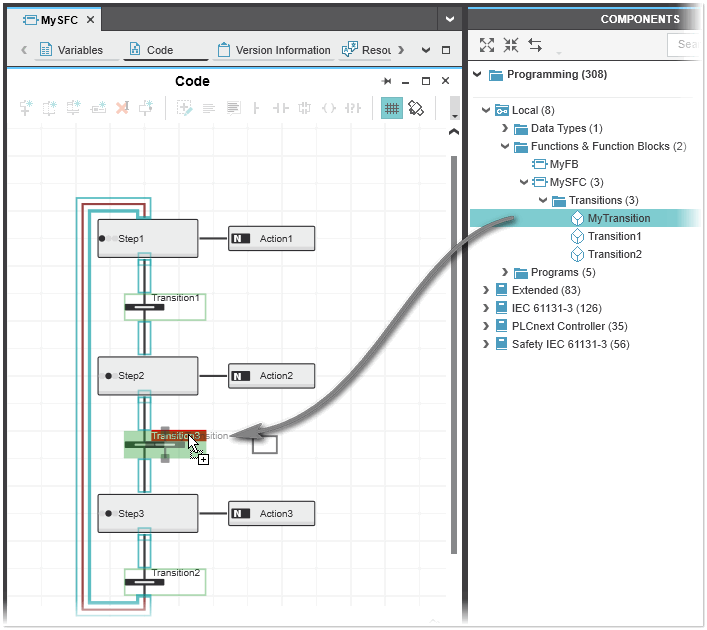Image resolution: width=707 pixels, height=630 pixels.
Task: Collapse the Programming (308) category
Action: coord(478,74)
